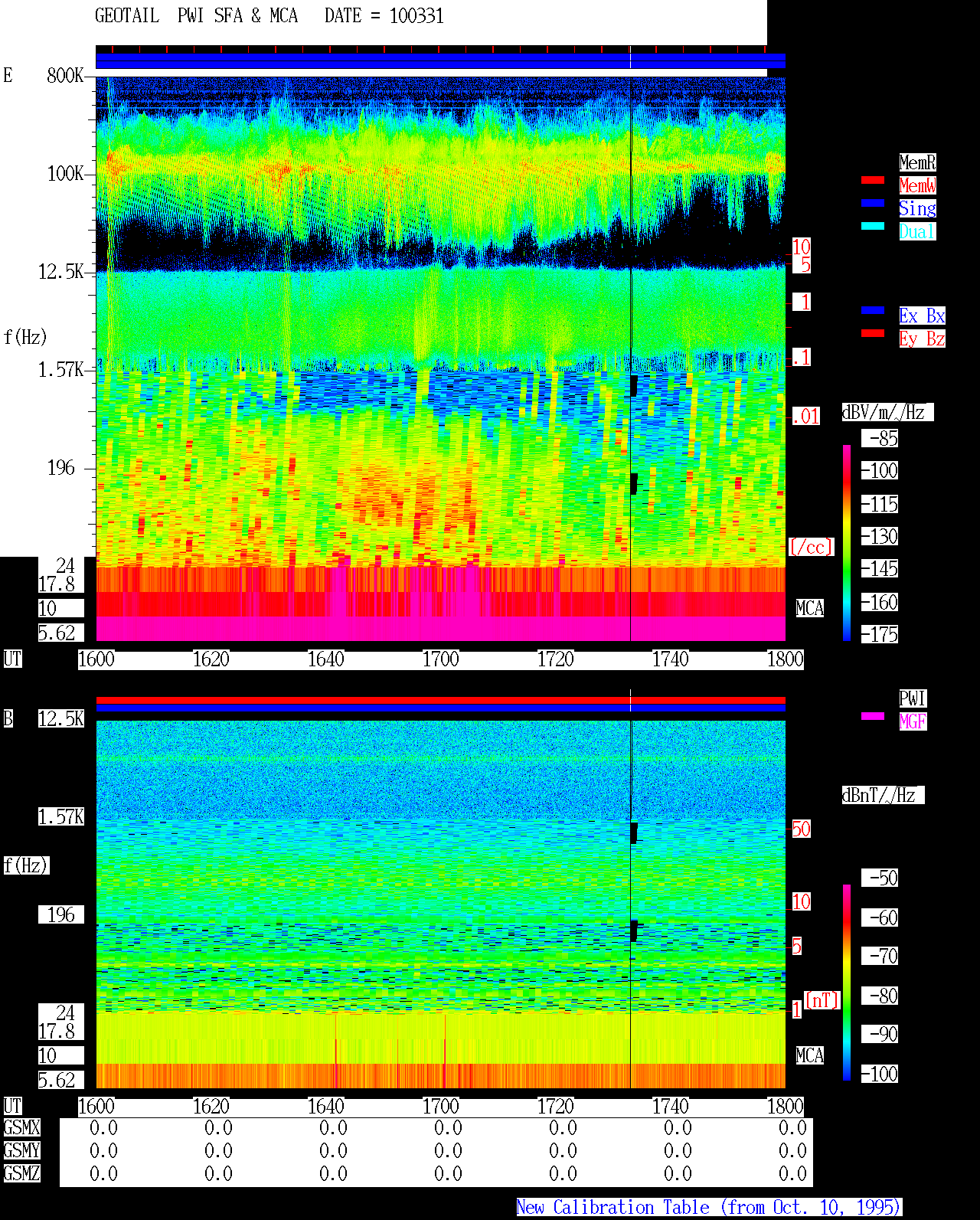Viewport: 980px width, 1220px height.
Task: Click the dBnT/√Hz color scale bar
Action: pos(847,983)
